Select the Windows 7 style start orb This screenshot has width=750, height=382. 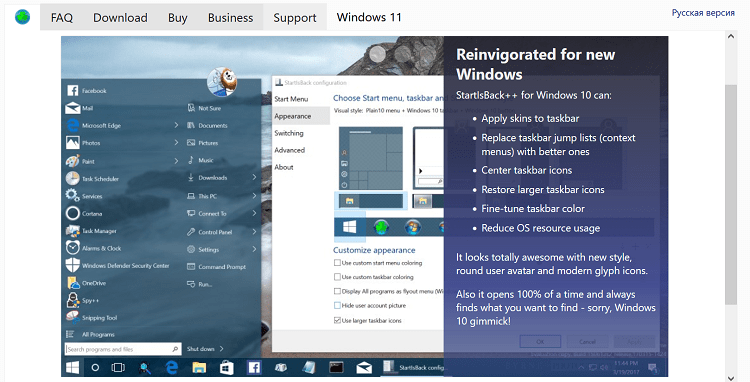pos(413,227)
